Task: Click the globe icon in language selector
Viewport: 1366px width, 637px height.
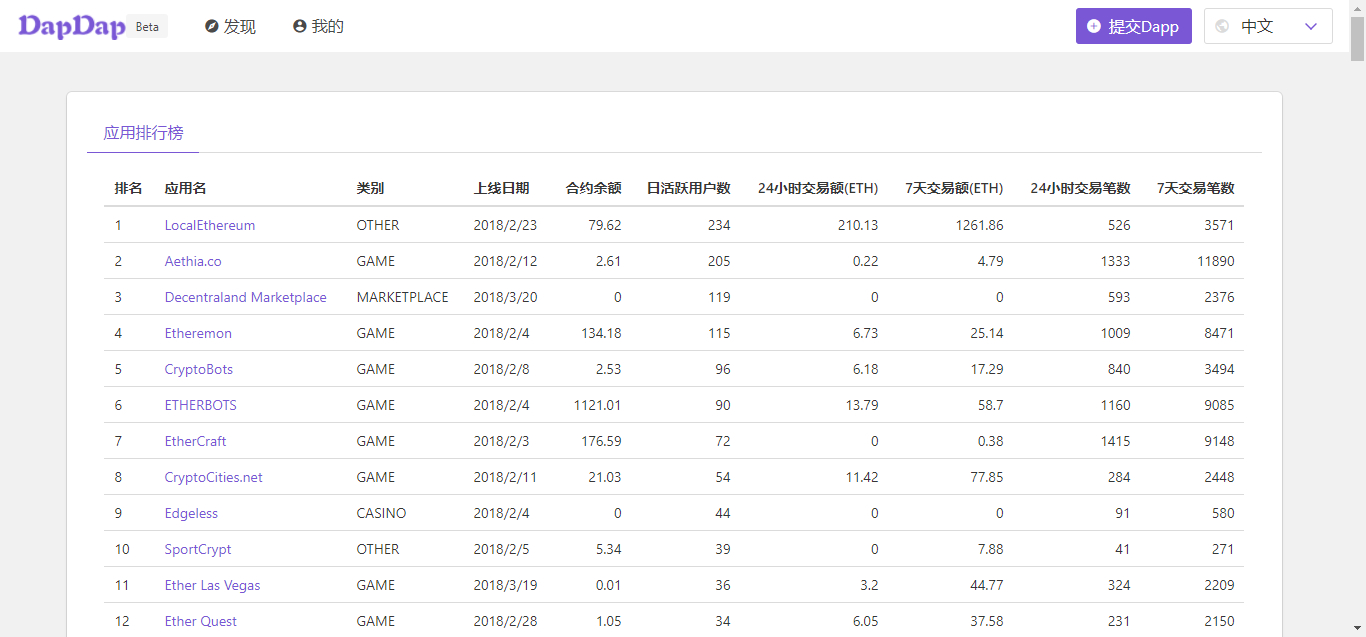Action: (1222, 27)
